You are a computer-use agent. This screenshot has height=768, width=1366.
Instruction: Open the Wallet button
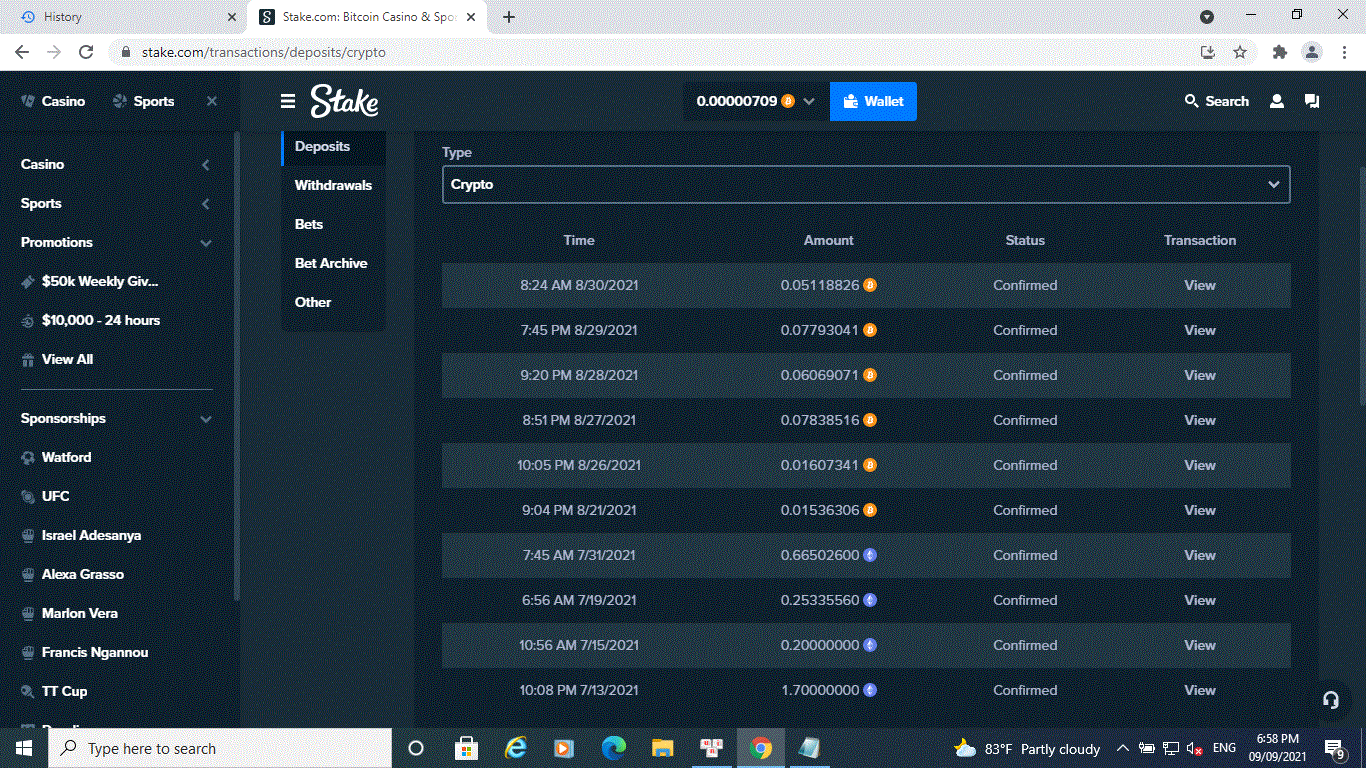tap(873, 101)
